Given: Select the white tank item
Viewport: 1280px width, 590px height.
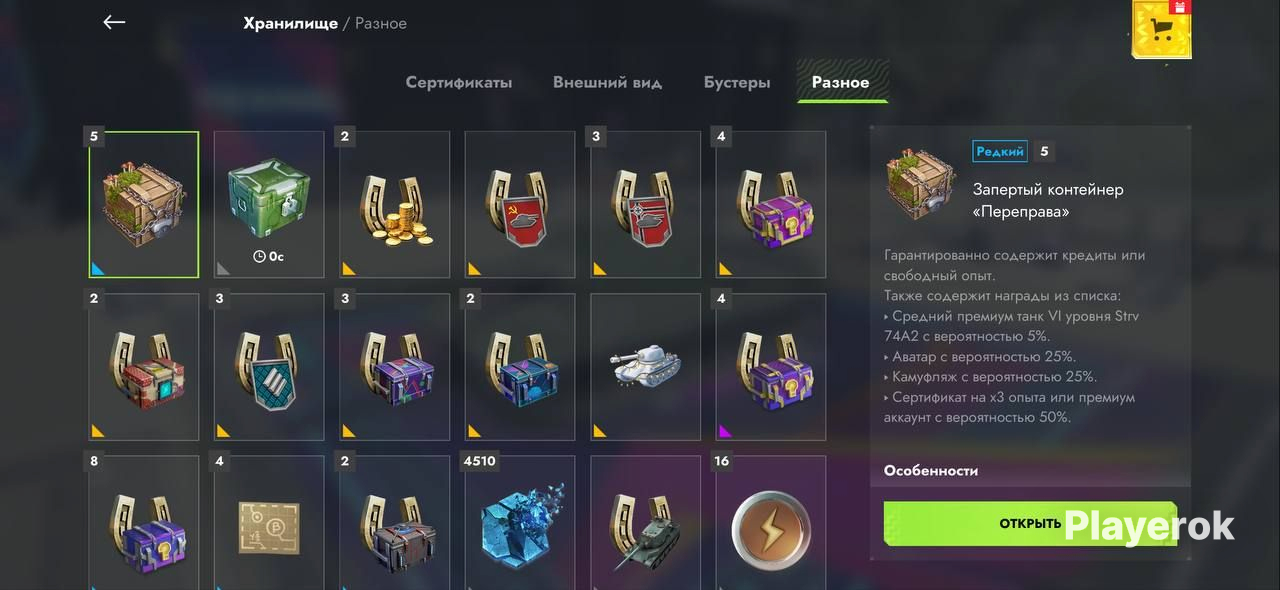Looking at the screenshot, I should click(x=646, y=367).
